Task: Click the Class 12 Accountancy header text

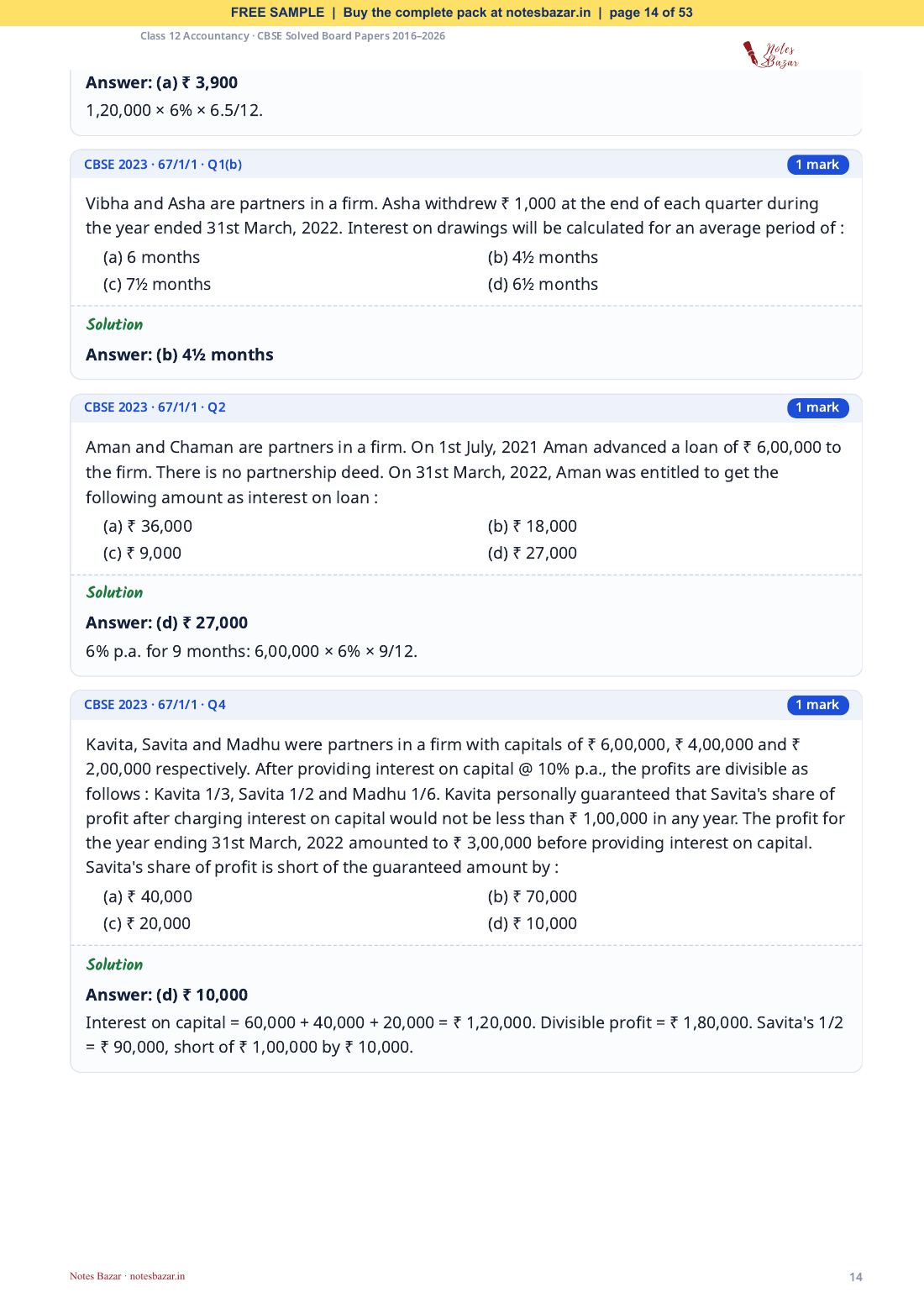Action: [x=293, y=36]
